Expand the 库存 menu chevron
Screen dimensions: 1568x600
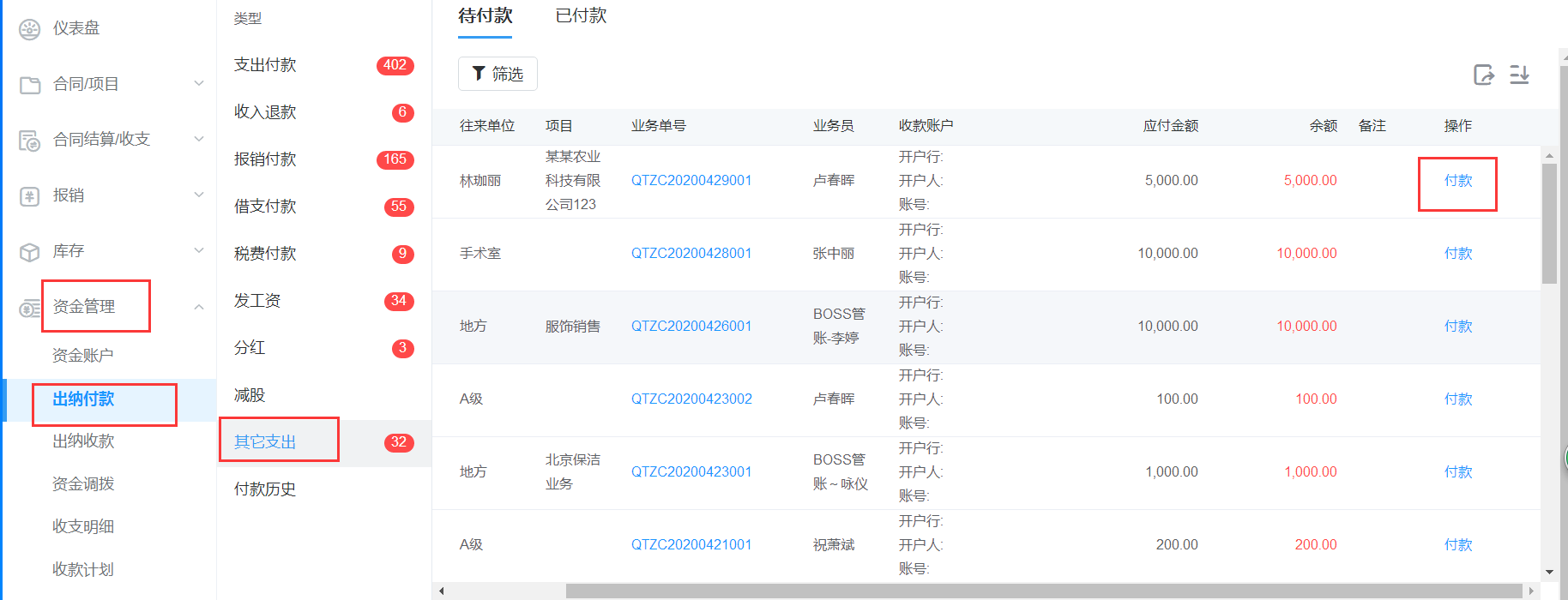click(x=199, y=250)
